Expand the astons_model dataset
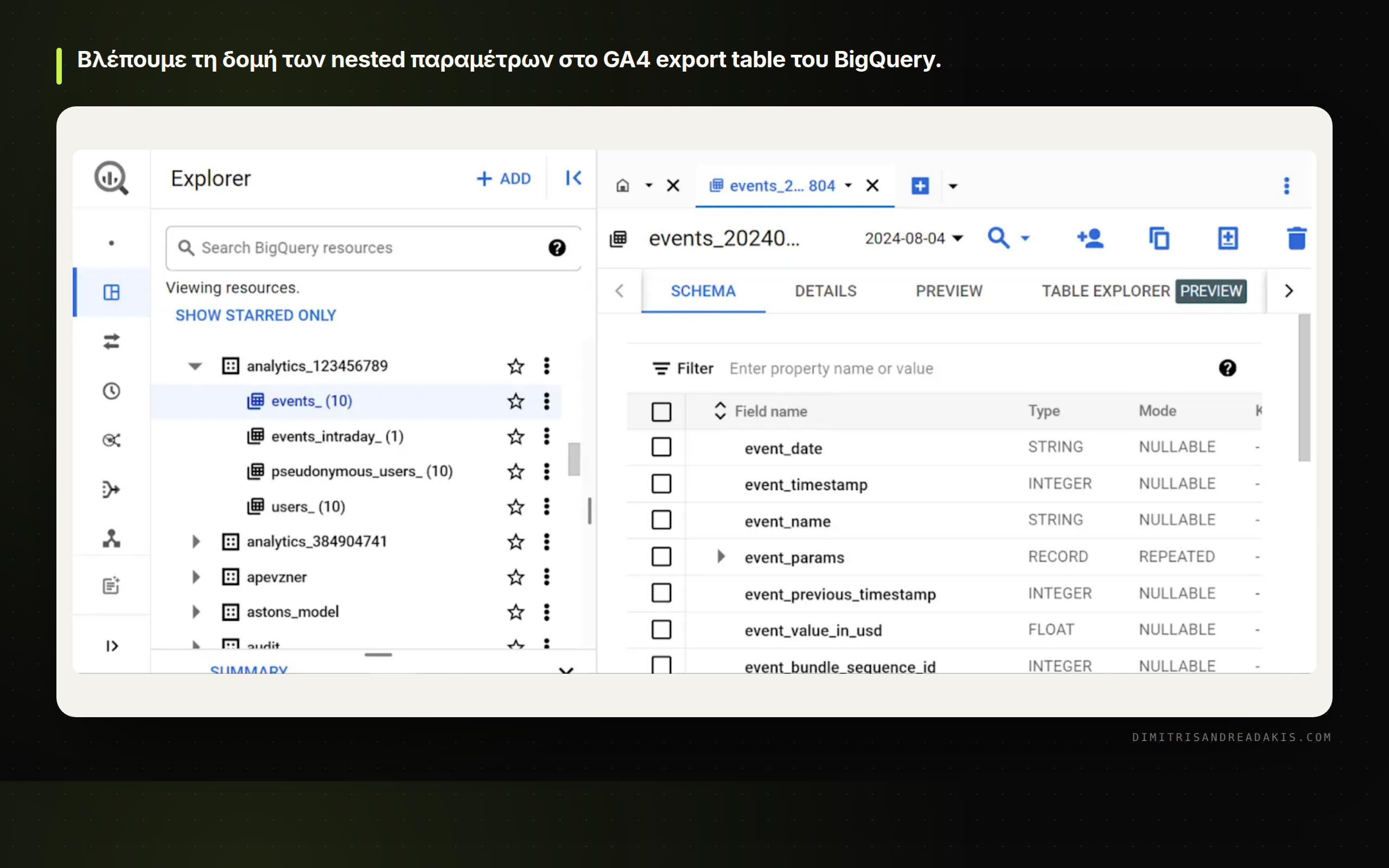The height and width of the screenshot is (868, 1389). pyautogui.click(x=196, y=612)
